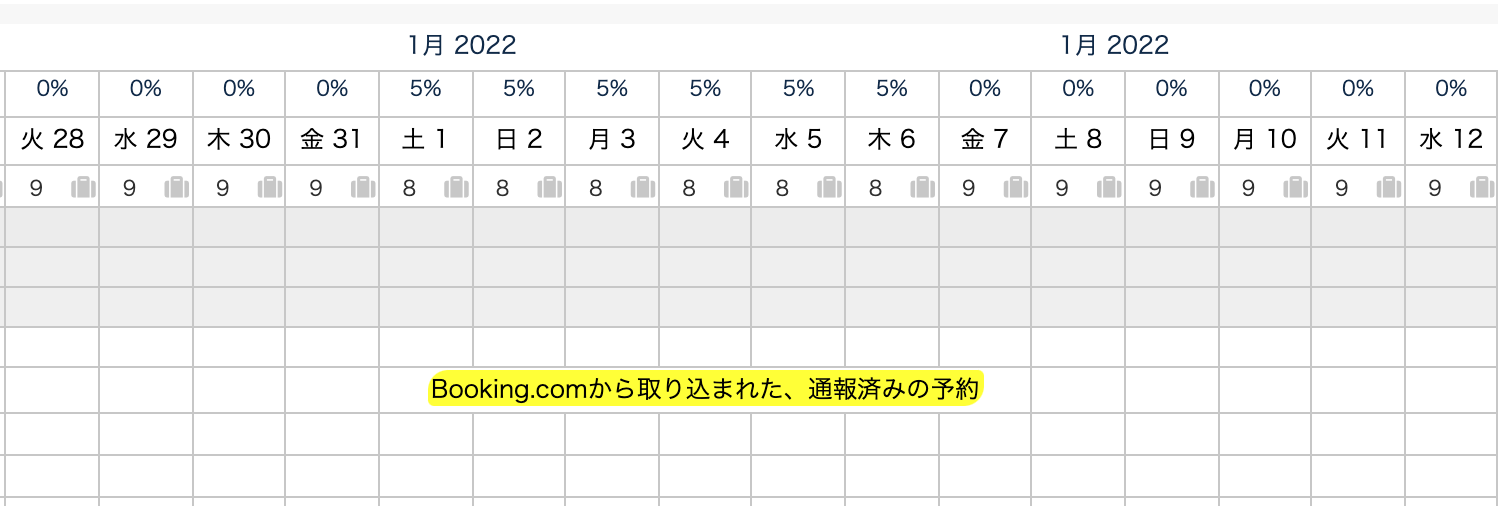Viewport: 1498px width, 506px height.
Task: Click the suitcase icon under 土 8
Action: point(1109,188)
